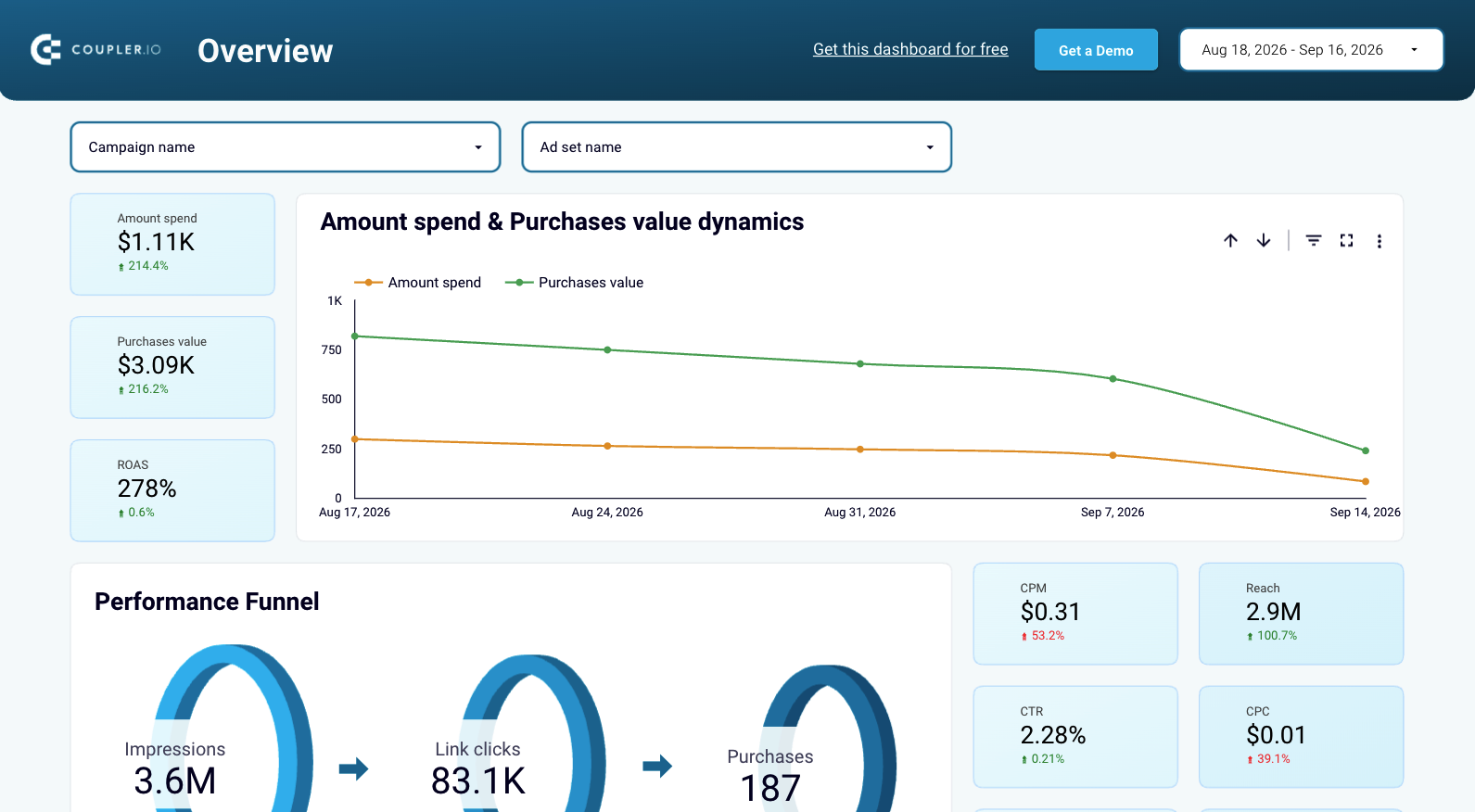This screenshot has width=1475, height=812.
Task: Toggle the Amount spend legend entry
Action: 418,283
